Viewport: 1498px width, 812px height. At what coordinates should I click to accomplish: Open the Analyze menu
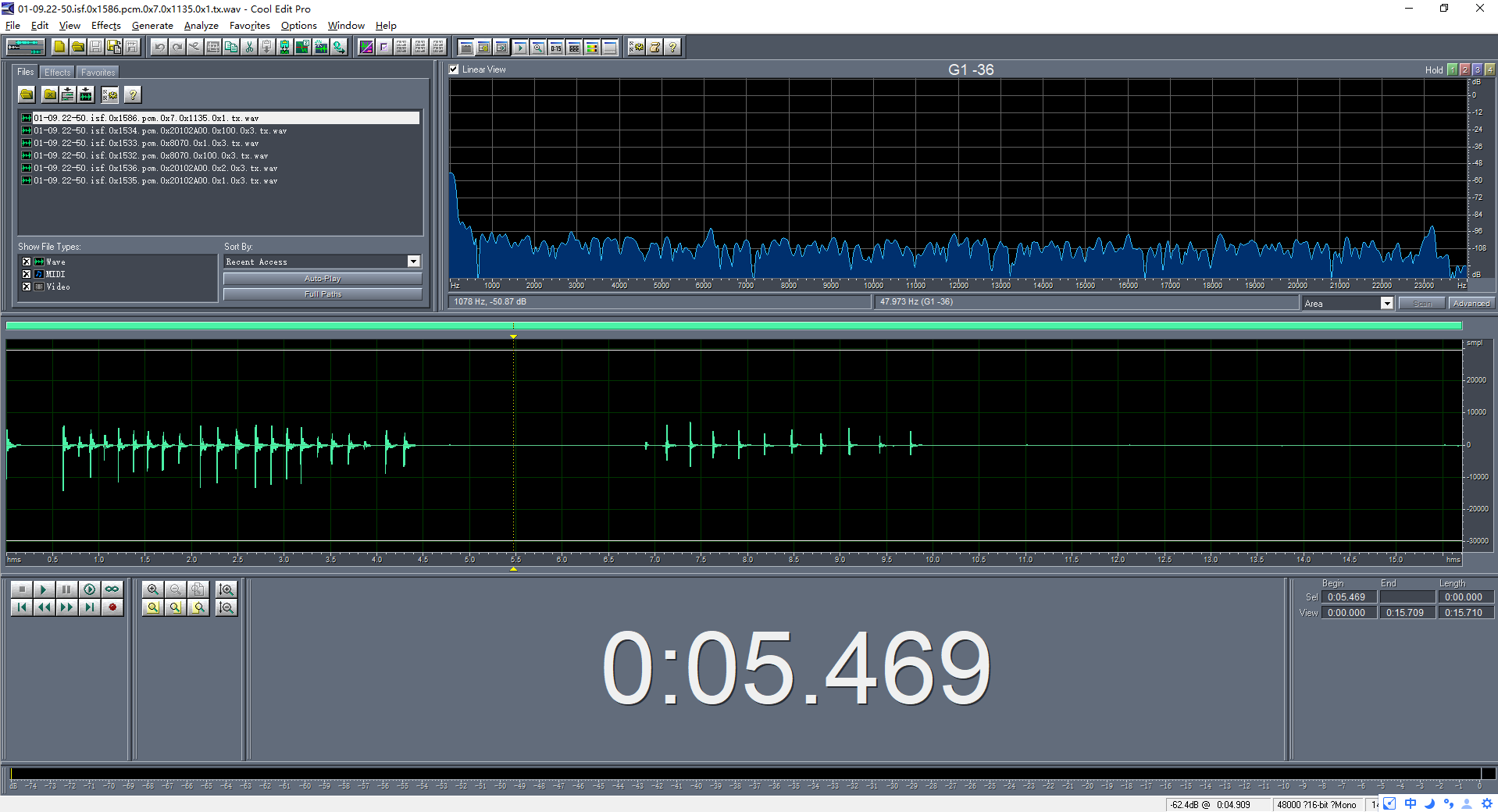coord(201,25)
